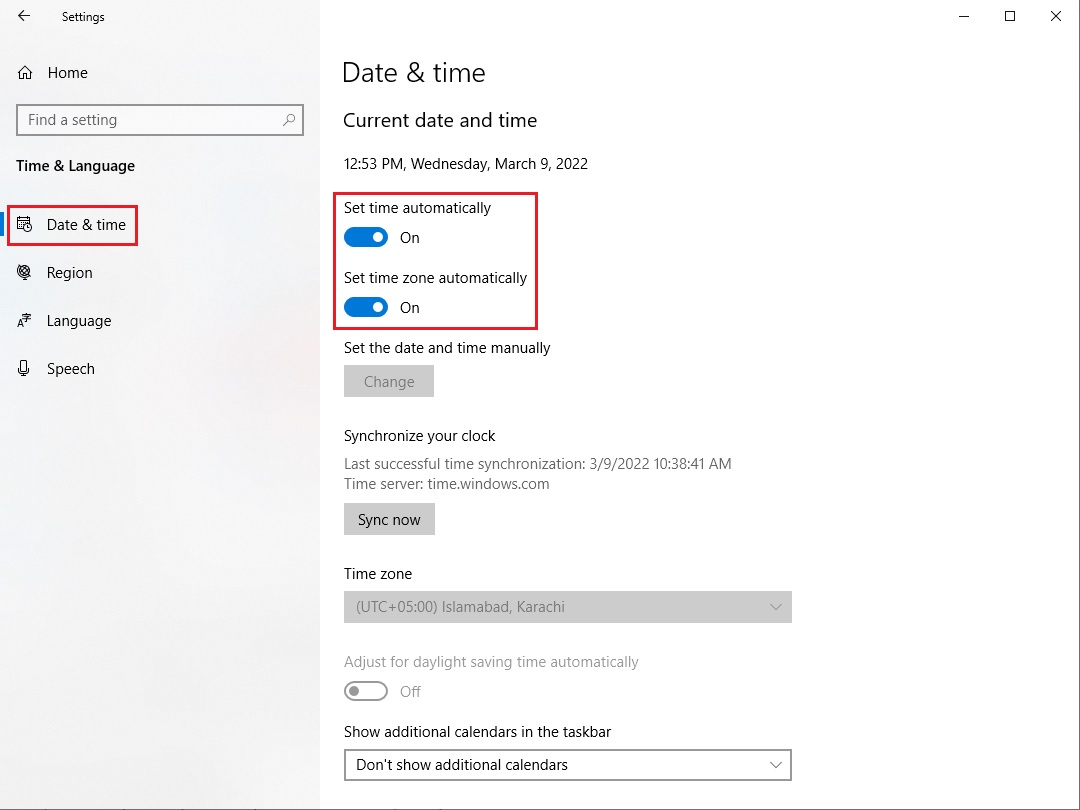This screenshot has height=810, width=1080.
Task: Open the additional calendars dropdown
Action: [568, 765]
